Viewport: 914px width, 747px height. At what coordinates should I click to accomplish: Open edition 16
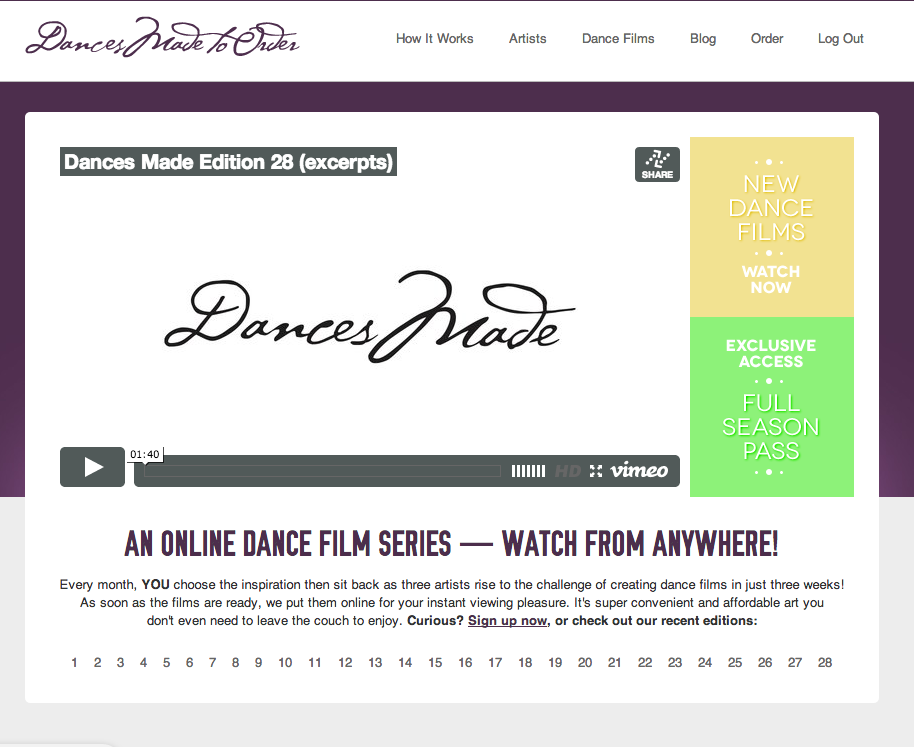[x=465, y=663]
